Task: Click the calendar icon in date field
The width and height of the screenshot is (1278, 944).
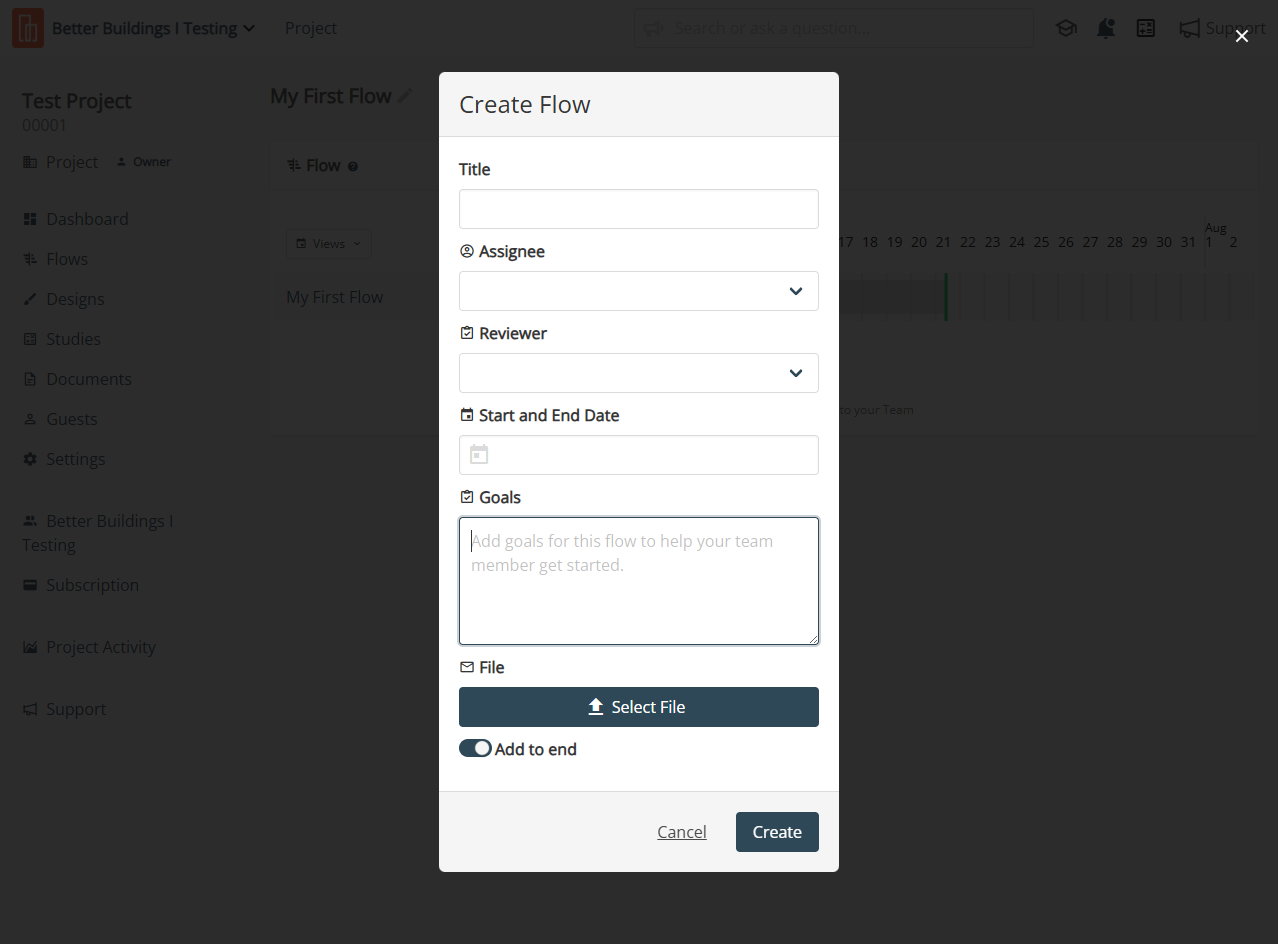Action: [479, 455]
